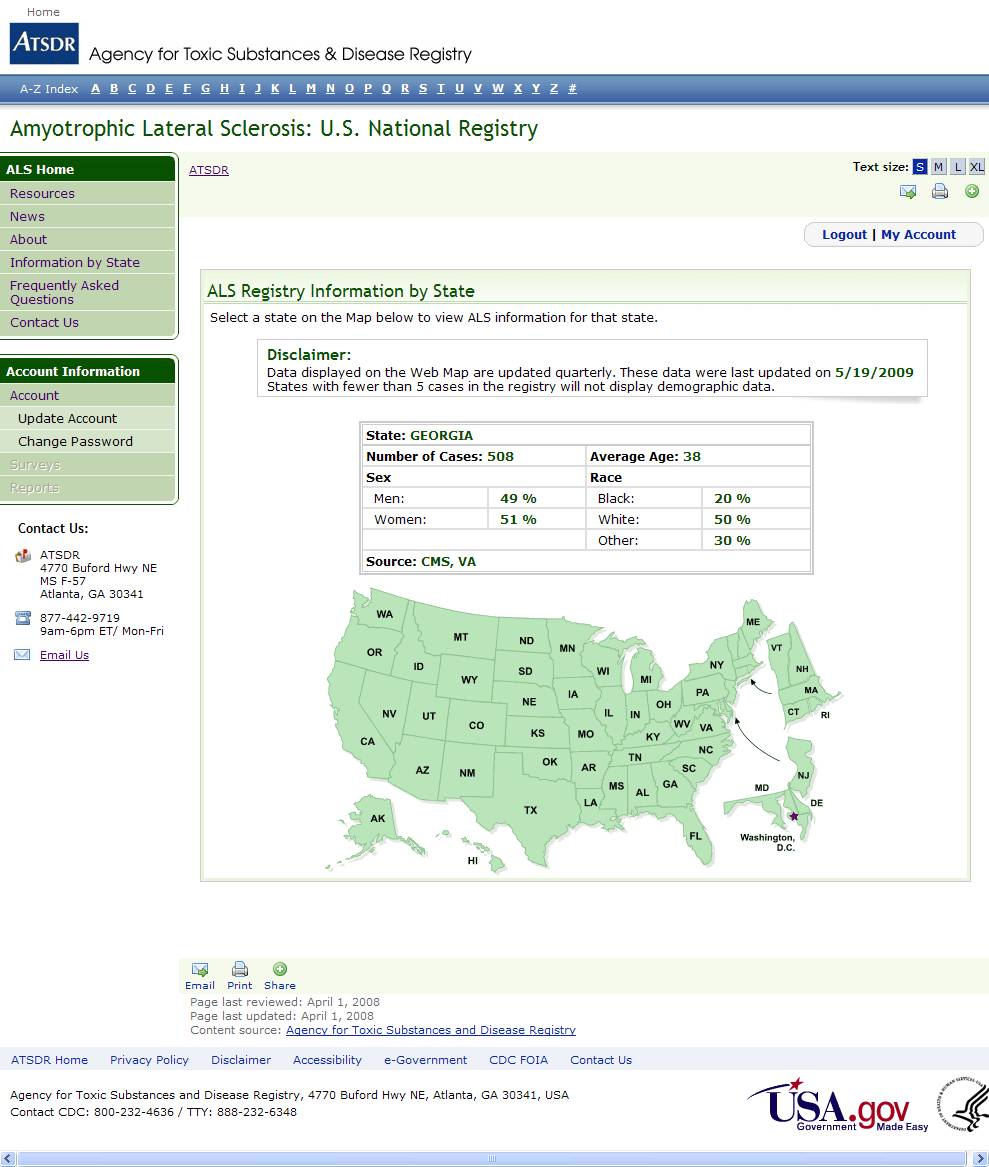Open content source Agency for Toxic Substances link
Viewport: 989px width, 1167px height.
click(431, 1030)
